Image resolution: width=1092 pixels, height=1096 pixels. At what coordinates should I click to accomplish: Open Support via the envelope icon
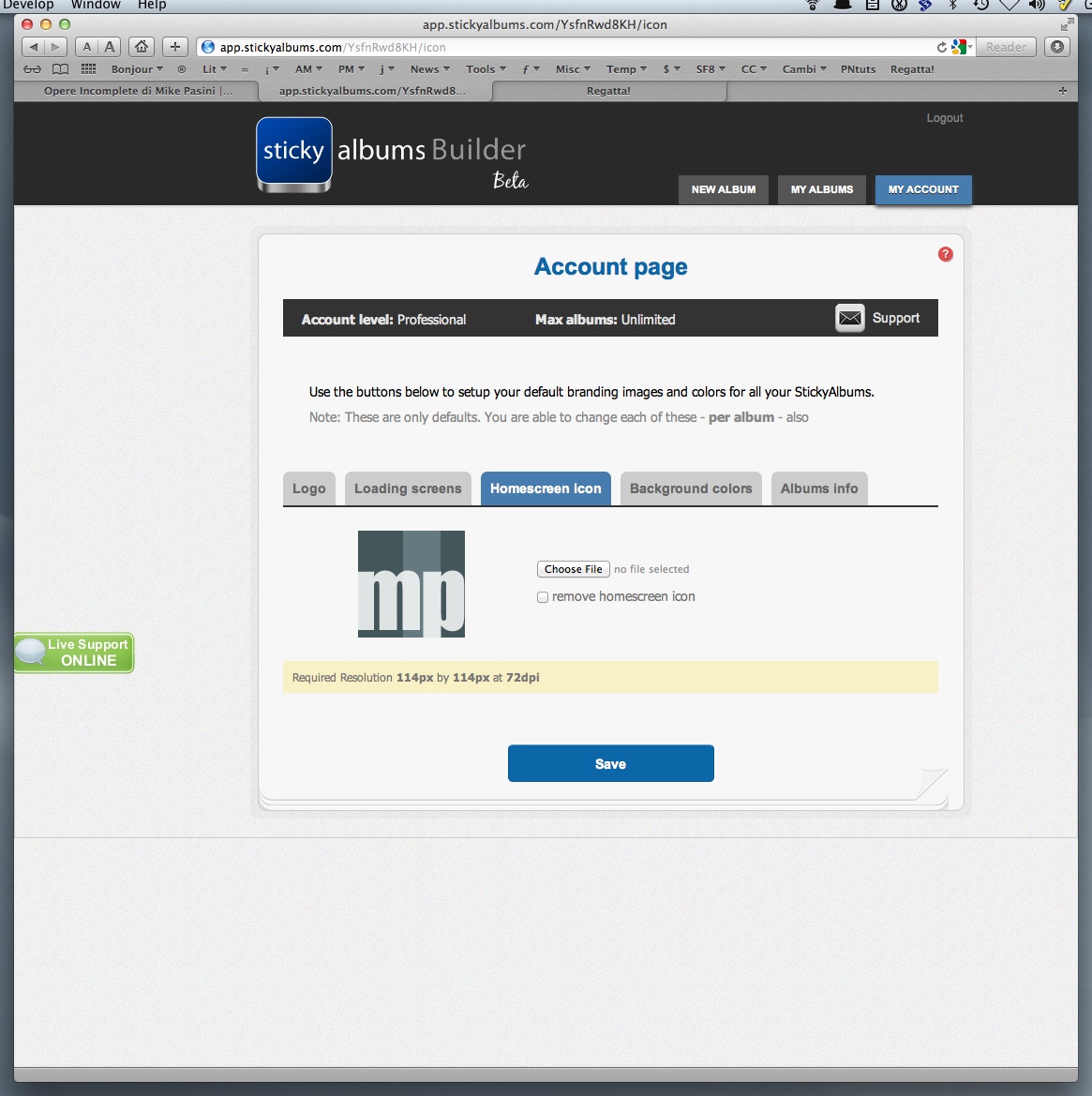[x=850, y=318]
